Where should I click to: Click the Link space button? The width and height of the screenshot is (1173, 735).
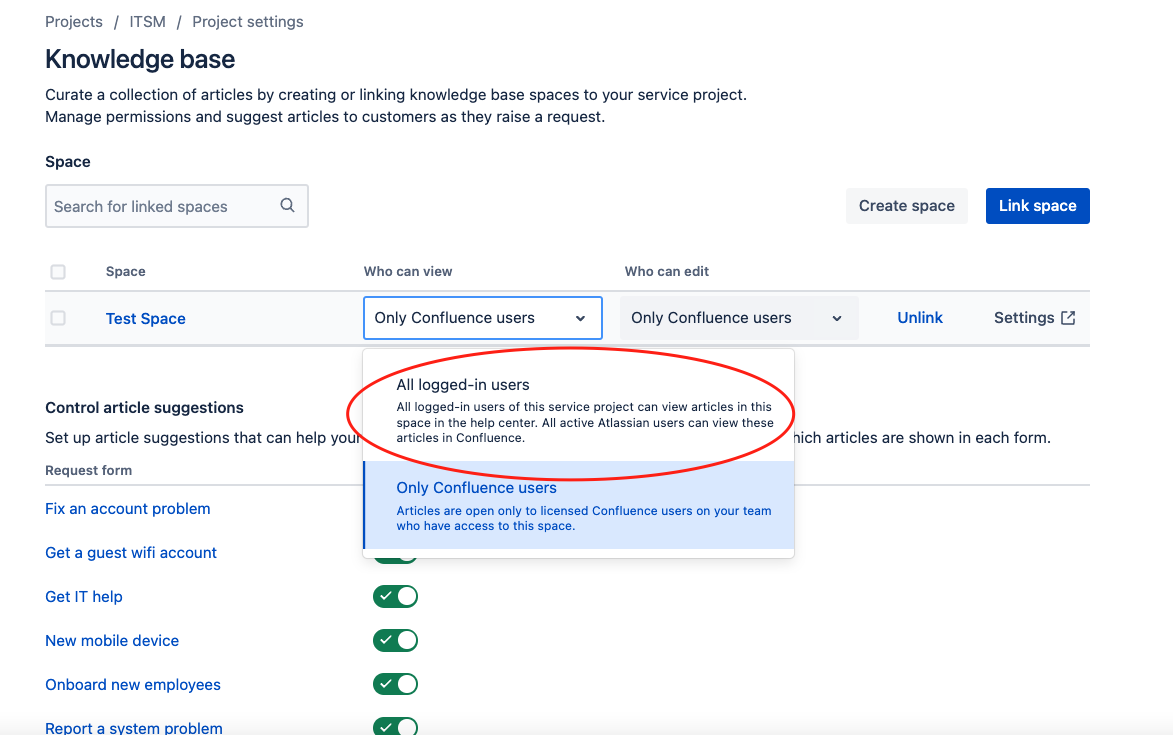1038,206
